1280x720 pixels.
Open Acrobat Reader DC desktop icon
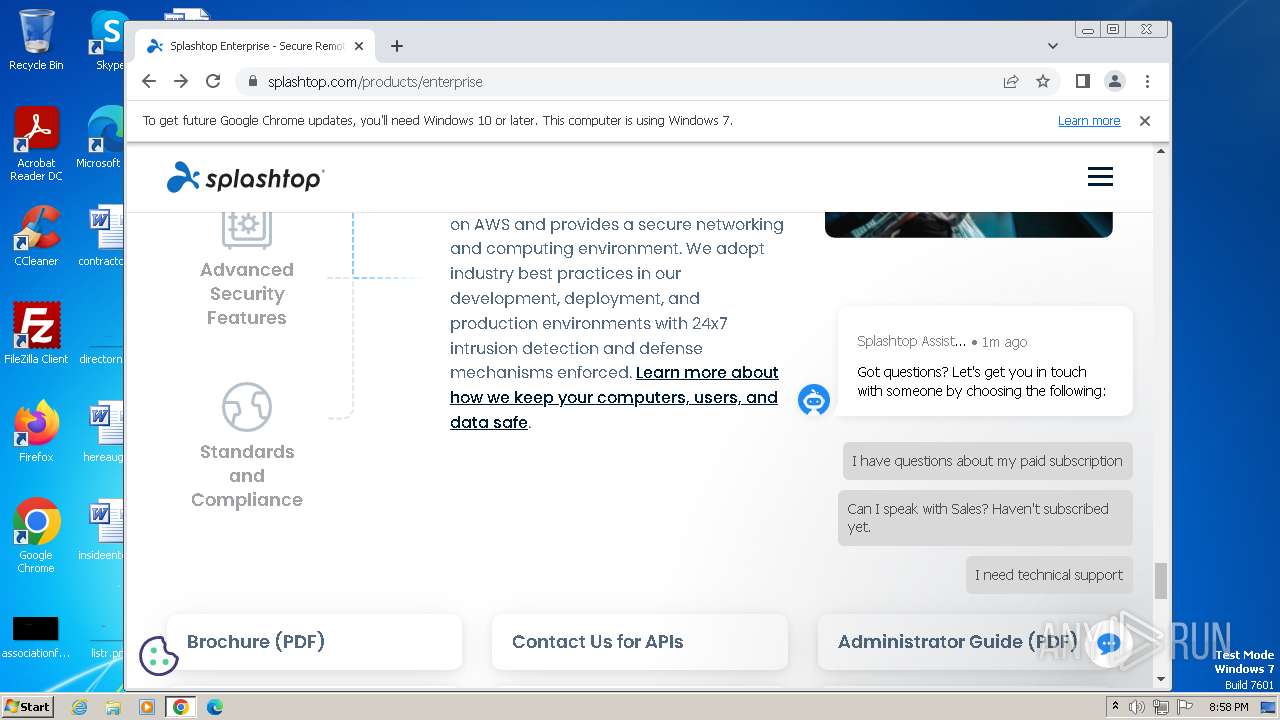(36, 144)
